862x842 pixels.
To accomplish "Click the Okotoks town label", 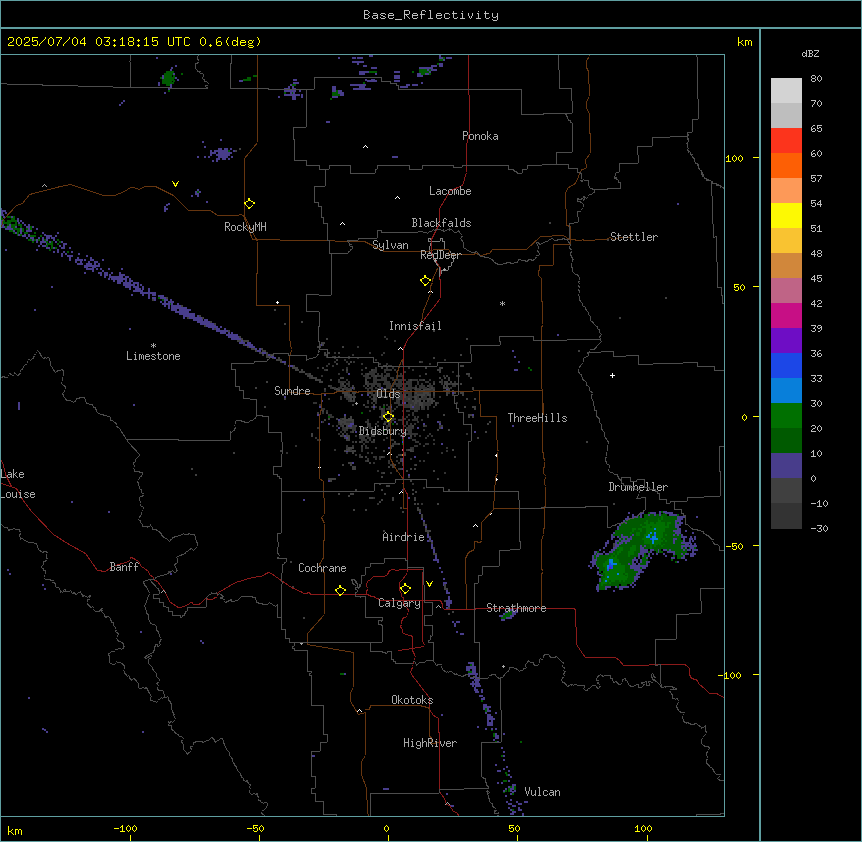I will tap(412, 700).
